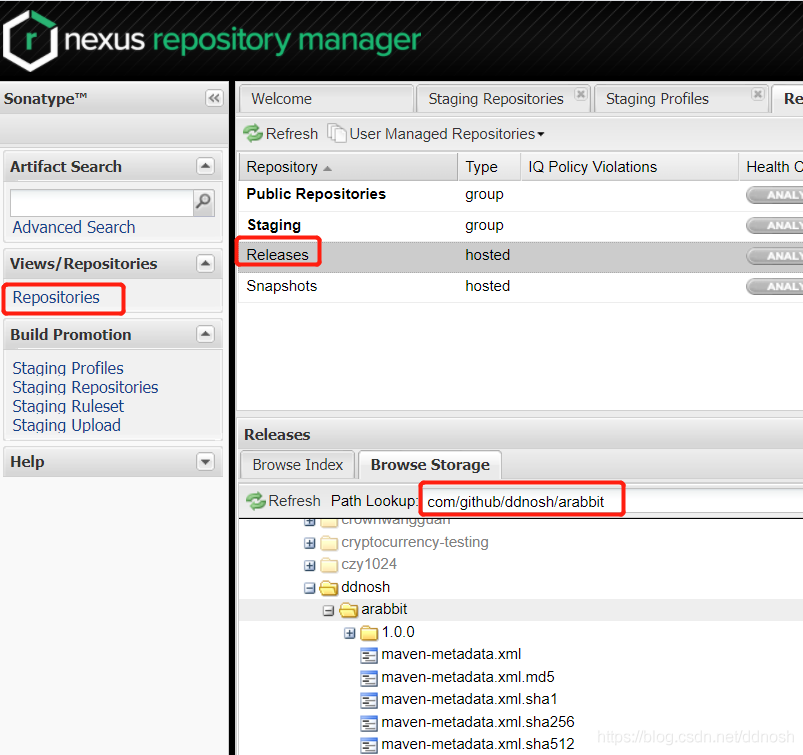Click the Artifact Search magnifier icon
The width and height of the screenshot is (803, 755).
pyautogui.click(x=204, y=202)
